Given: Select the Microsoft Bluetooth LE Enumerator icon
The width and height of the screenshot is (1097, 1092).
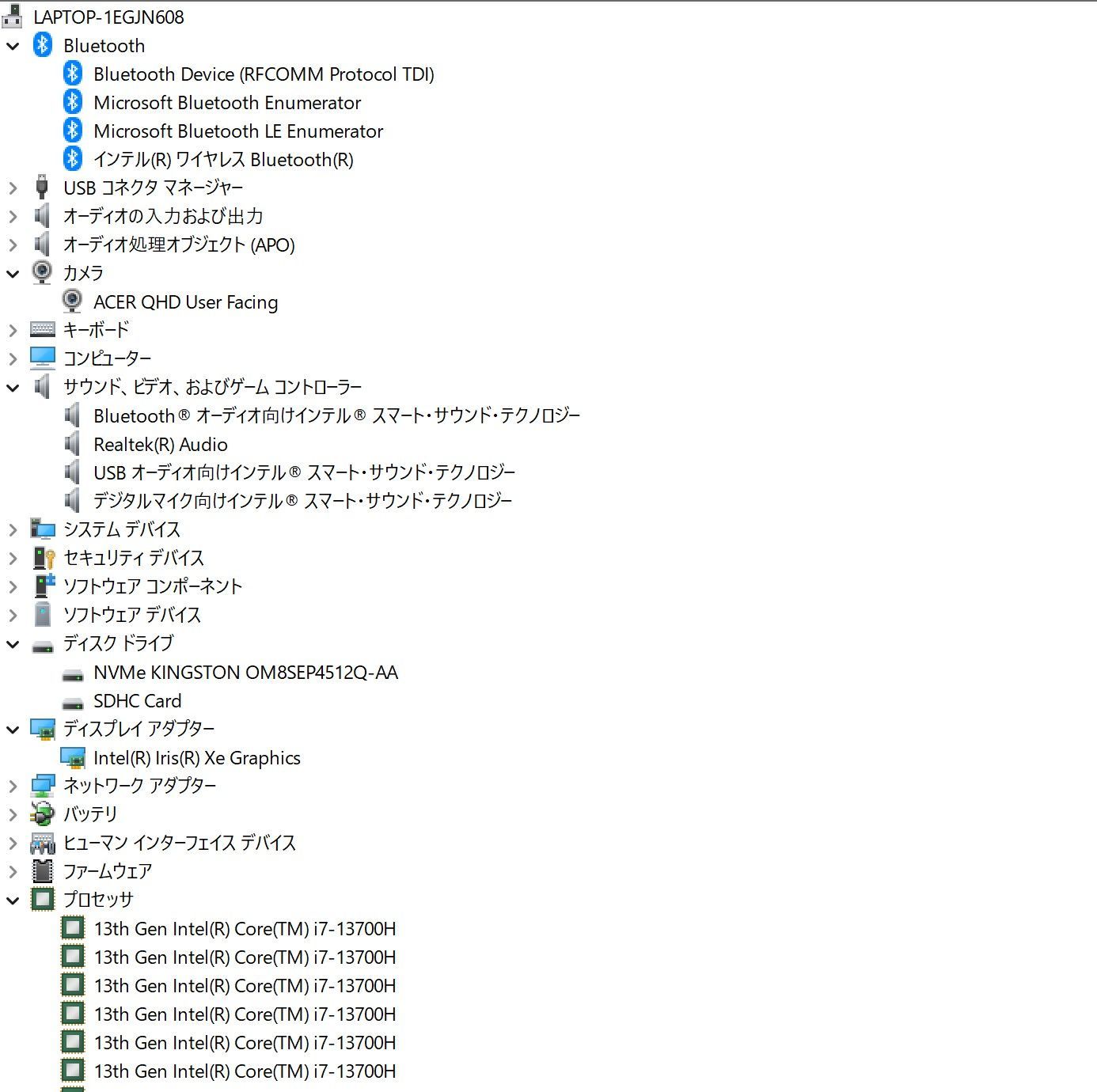Looking at the screenshot, I should pyautogui.click(x=73, y=131).
